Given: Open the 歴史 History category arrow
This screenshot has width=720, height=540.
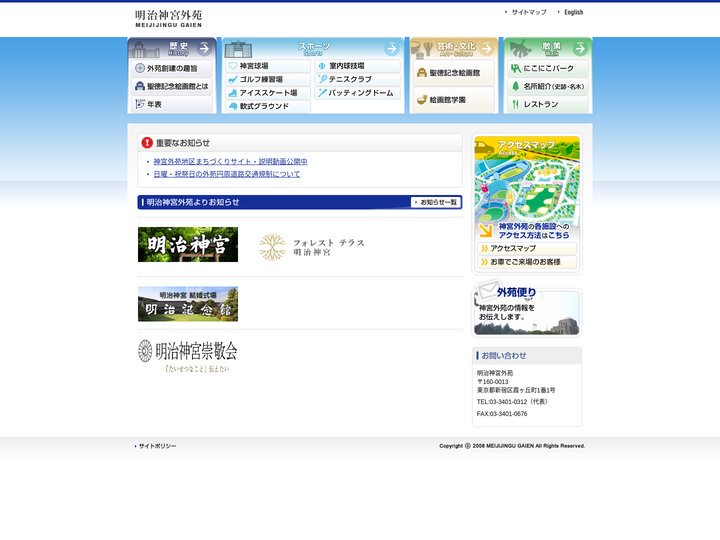Looking at the screenshot, I should click(204, 48).
